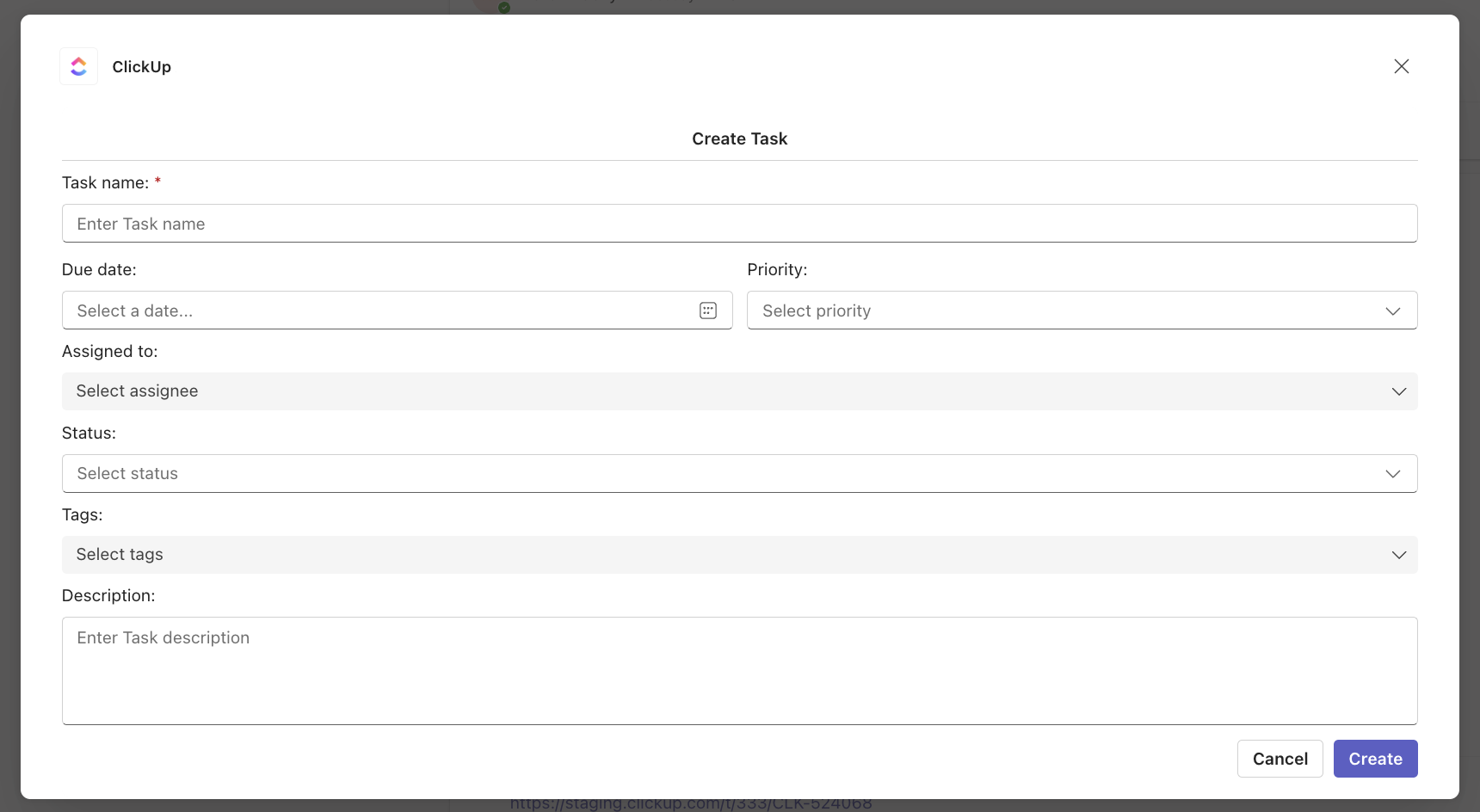Click the ClickUp app name text
Screen dimensions: 1480x812
pos(141,67)
